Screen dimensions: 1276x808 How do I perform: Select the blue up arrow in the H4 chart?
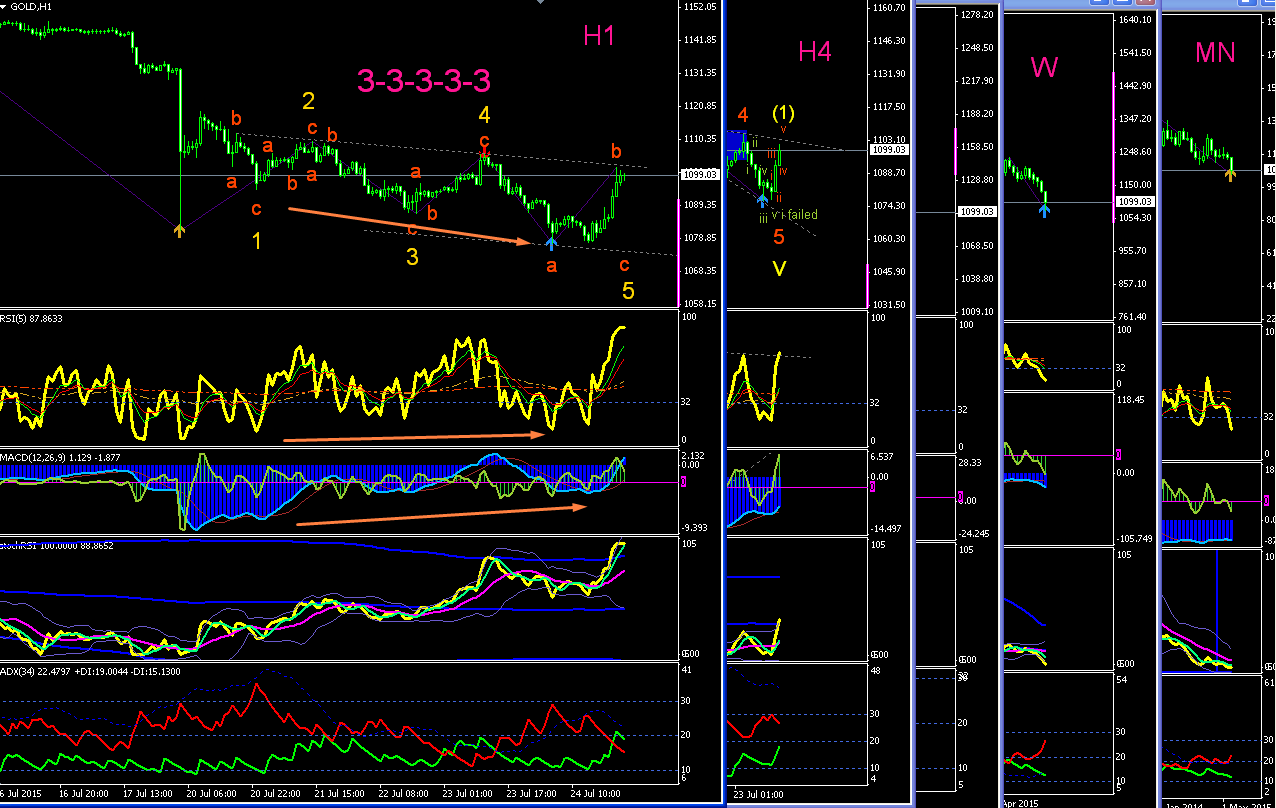pyautogui.click(x=763, y=200)
